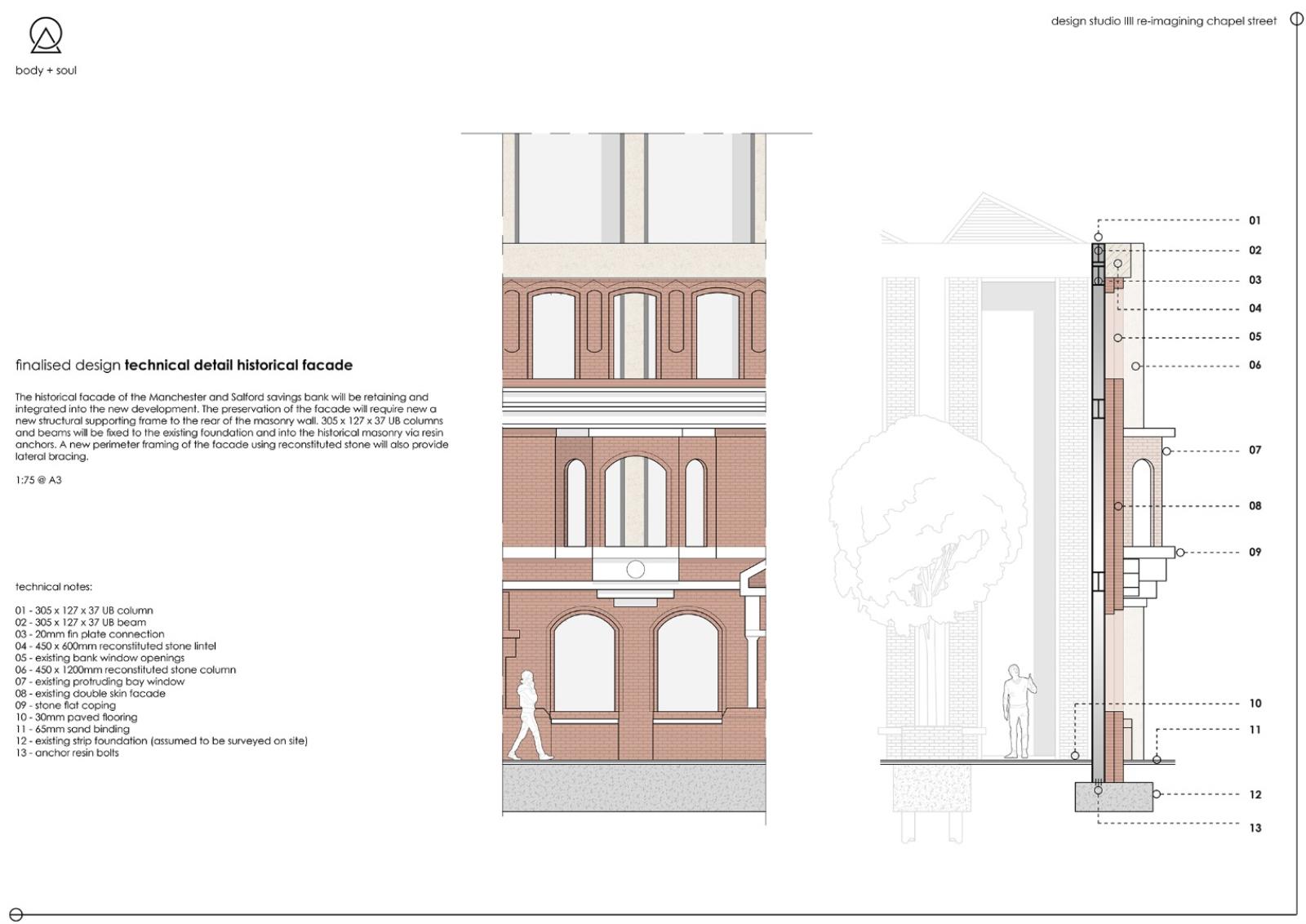The width and height of the screenshot is (1306, 924).
Task: Click the 'body + soul' text under the logo
Action: (x=46, y=71)
